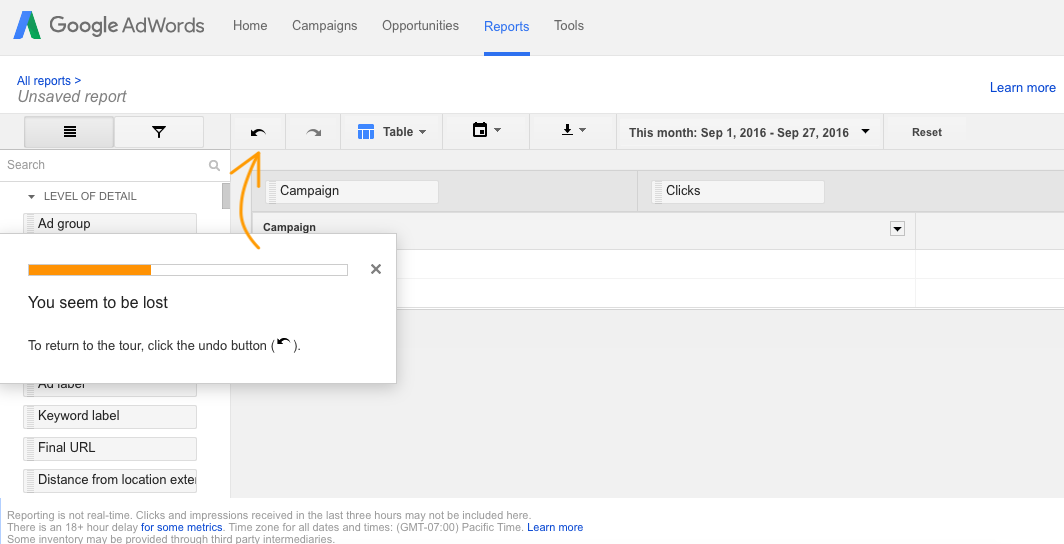Image resolution: width=1064 pixels, height=544 pixels.
Task: Open the filter funnel panel
Action: click(x=159, y=132)
